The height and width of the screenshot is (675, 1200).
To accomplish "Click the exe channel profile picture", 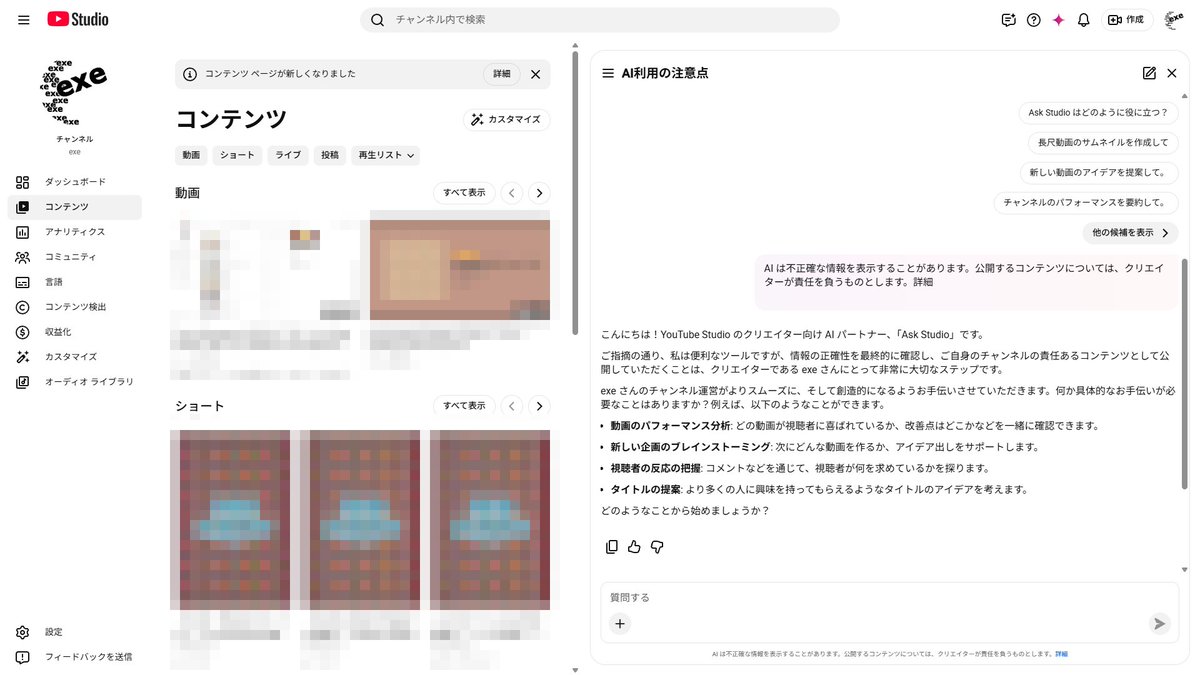I will 75,90.
